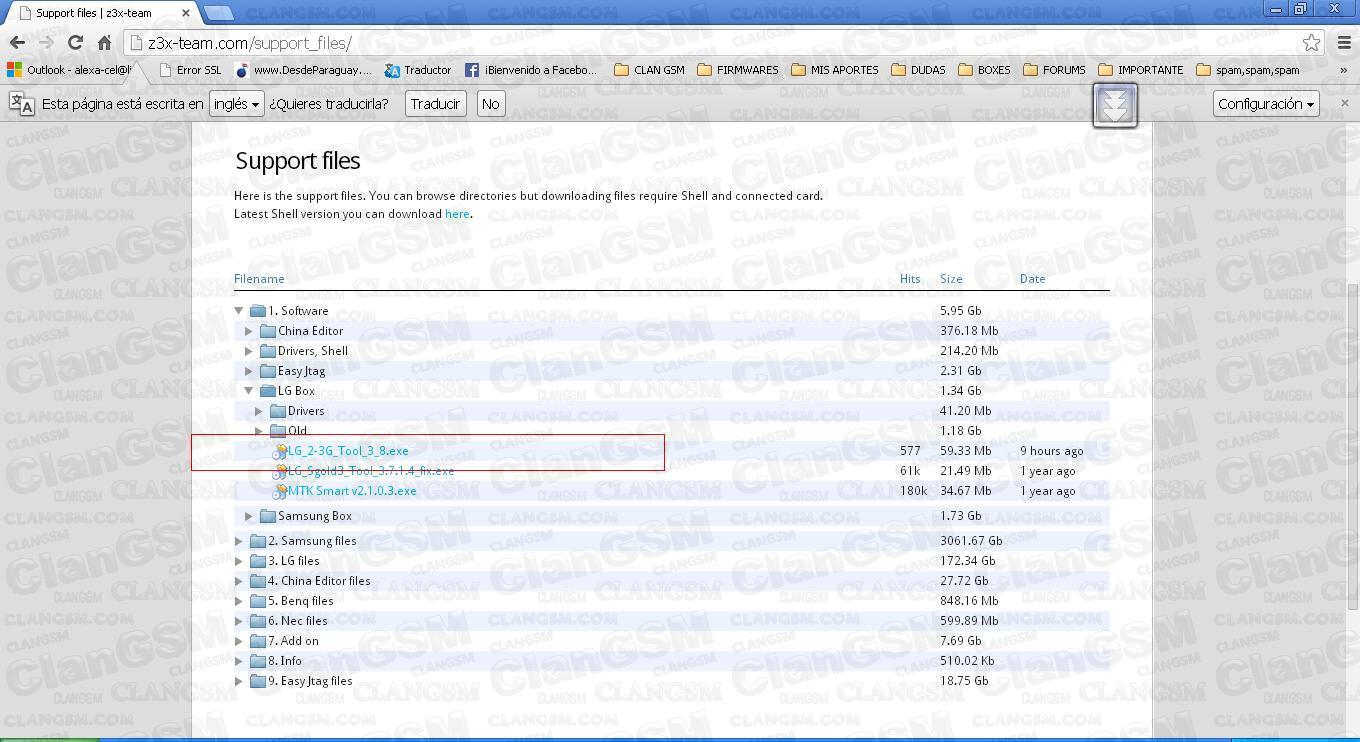1360x742 pixels.
Task: Click LG_Sgold3_Tool_3.7.1.4_fix.exe link
Action: click(x=371, y=471)
